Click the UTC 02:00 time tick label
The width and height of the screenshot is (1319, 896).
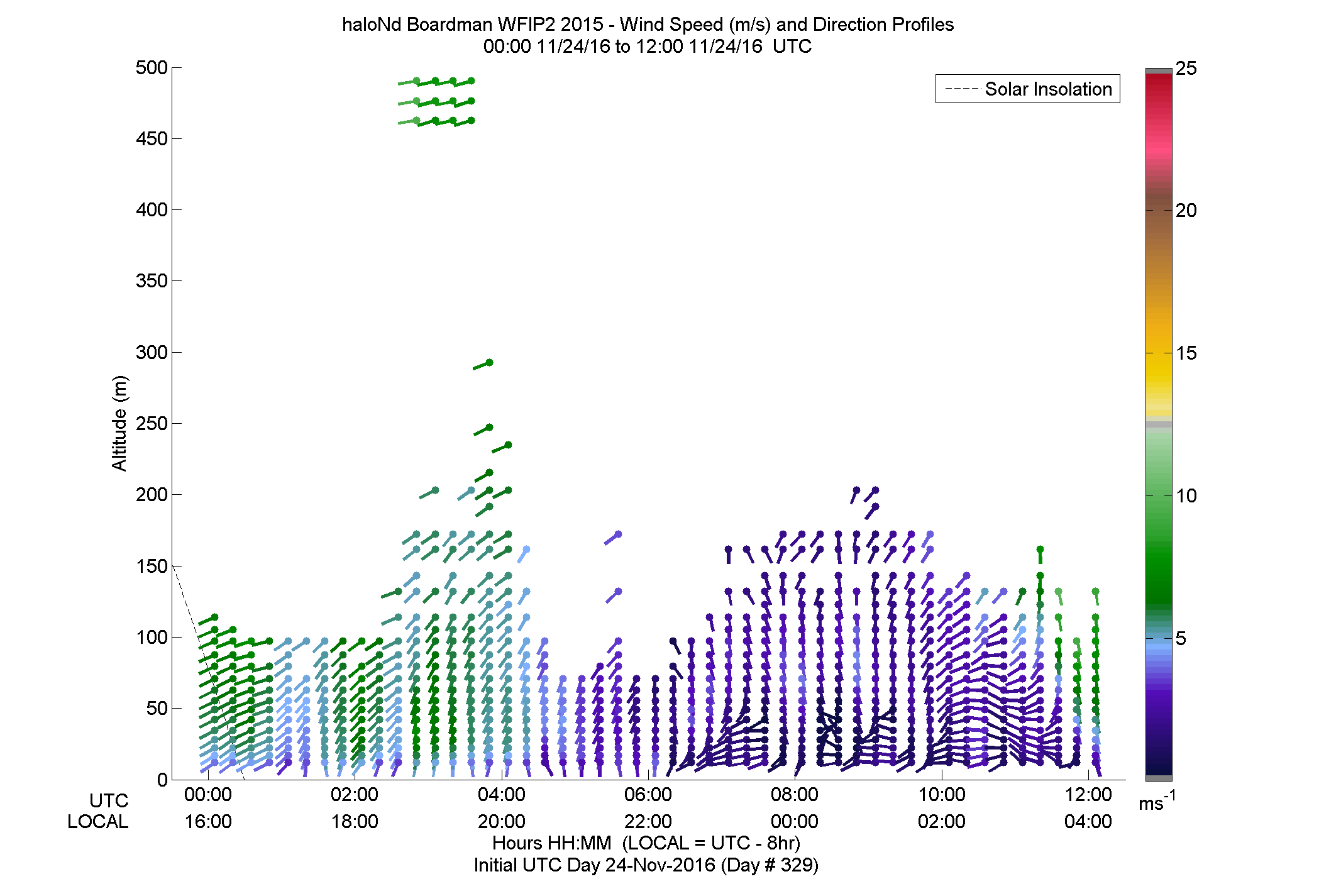pos(355,794)
